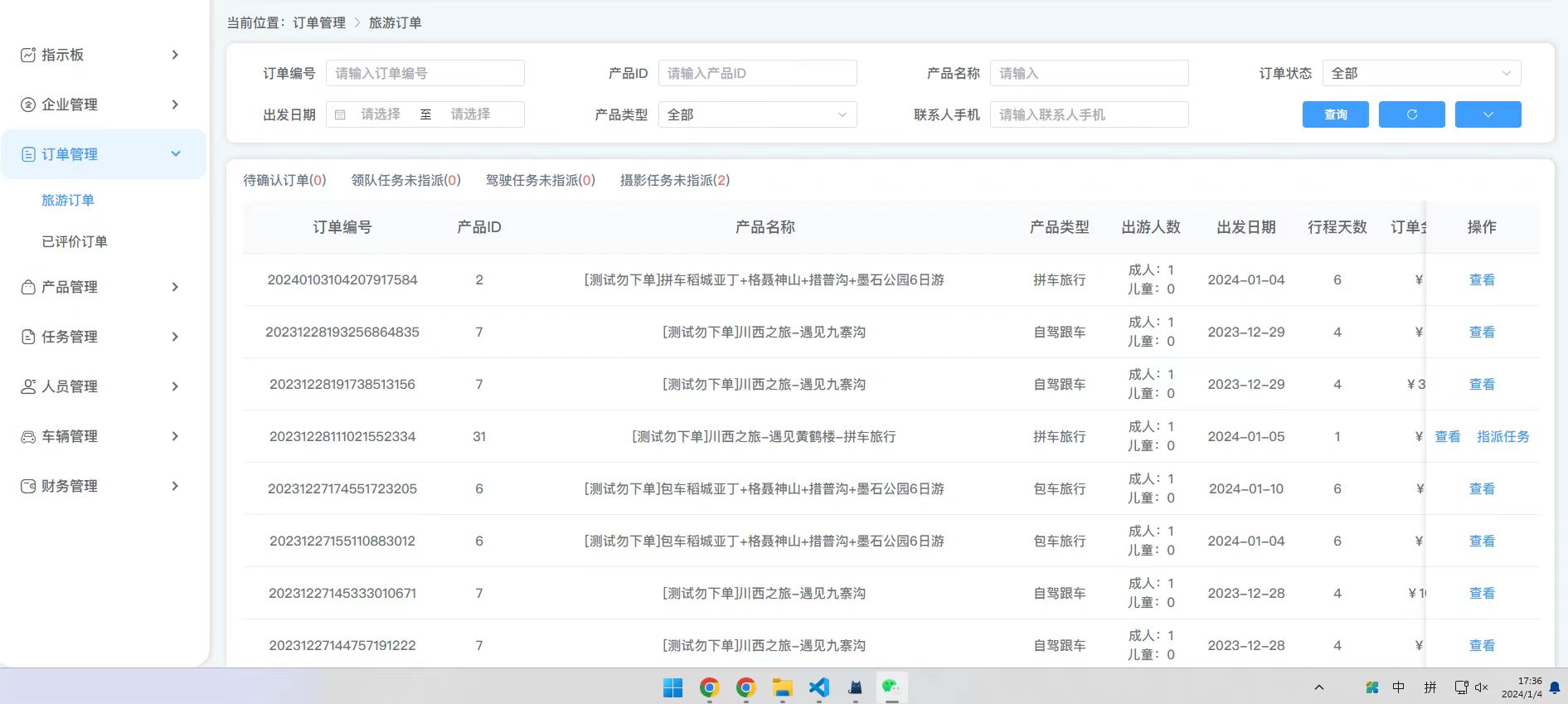Click the notification bell in taskbar
1568x704 pixels.
pyautogui.click(x=1555, y=687)
